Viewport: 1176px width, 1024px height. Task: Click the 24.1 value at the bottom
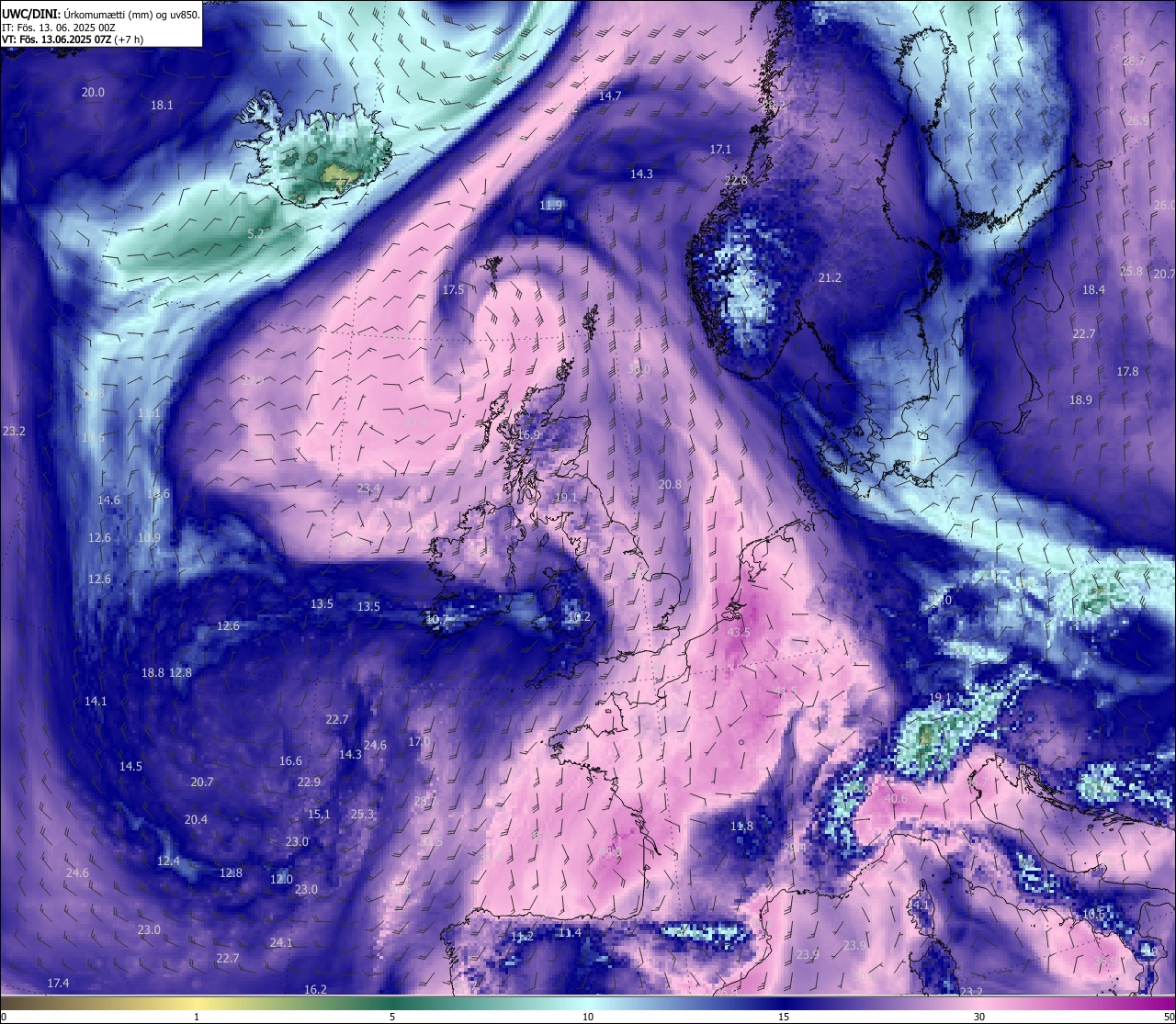[x=281, y=943]
